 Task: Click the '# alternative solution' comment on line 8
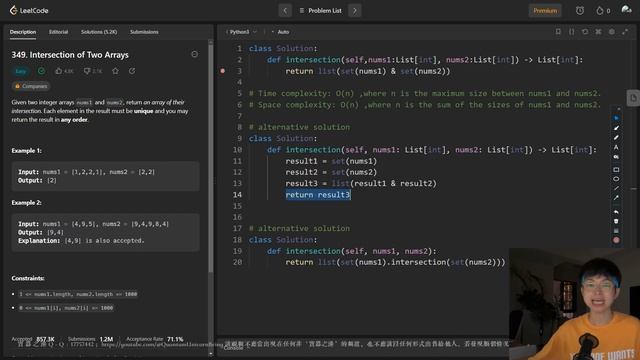click(299, 127)
